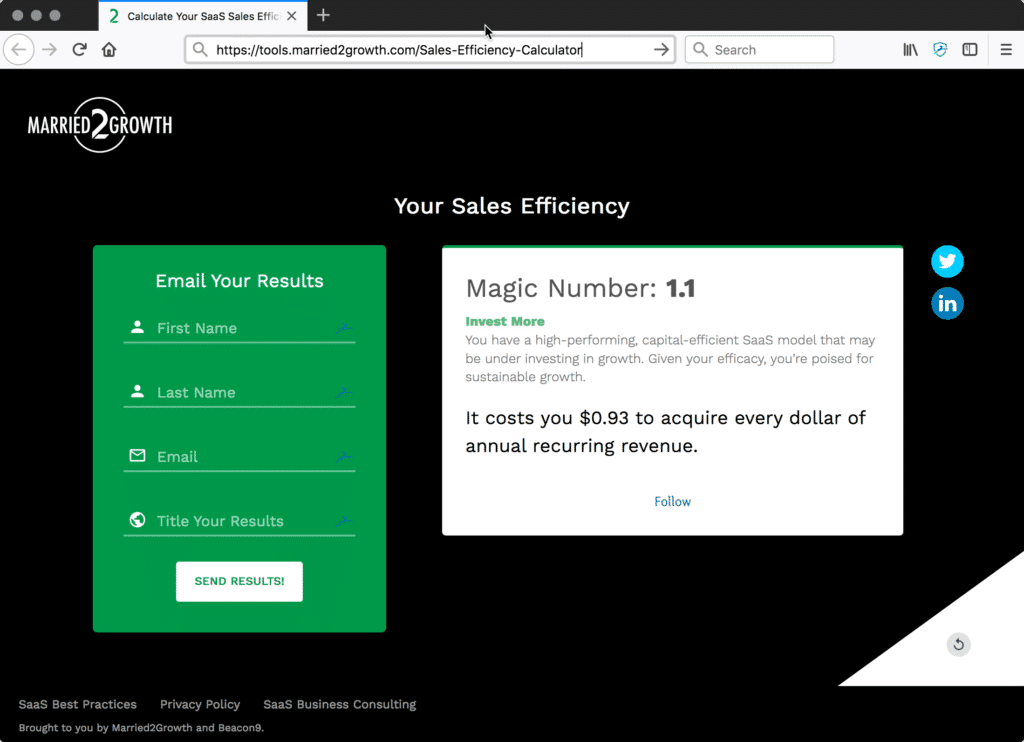Click the SEND RESULTS! button
1024x742 pixels.
239,581
